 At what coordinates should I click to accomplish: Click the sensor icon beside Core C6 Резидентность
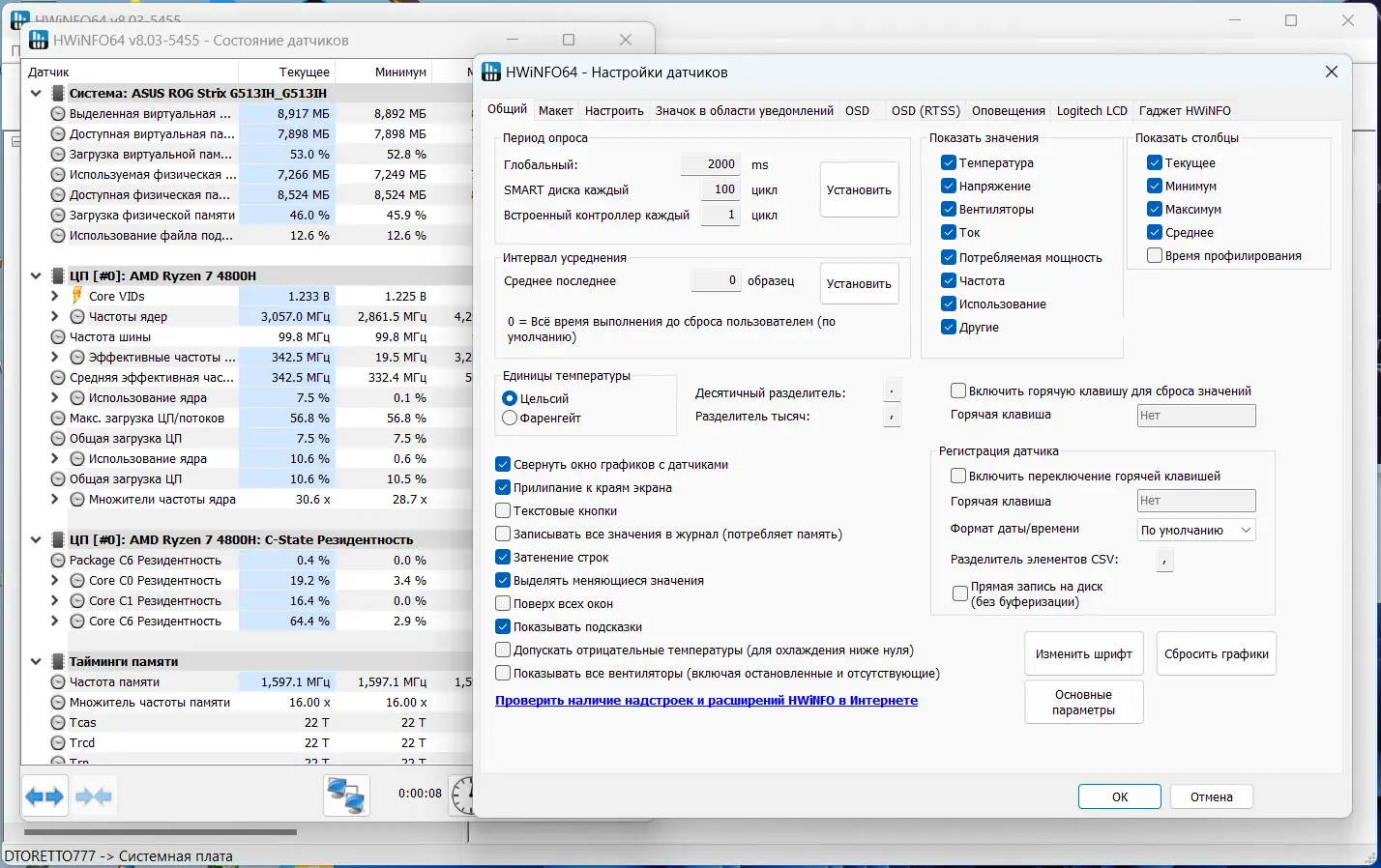point(77,622)
